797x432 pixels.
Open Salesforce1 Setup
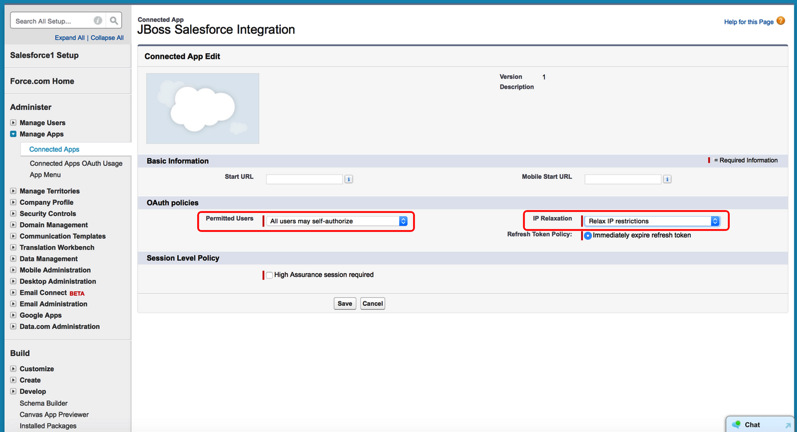(x=44, y=55)
